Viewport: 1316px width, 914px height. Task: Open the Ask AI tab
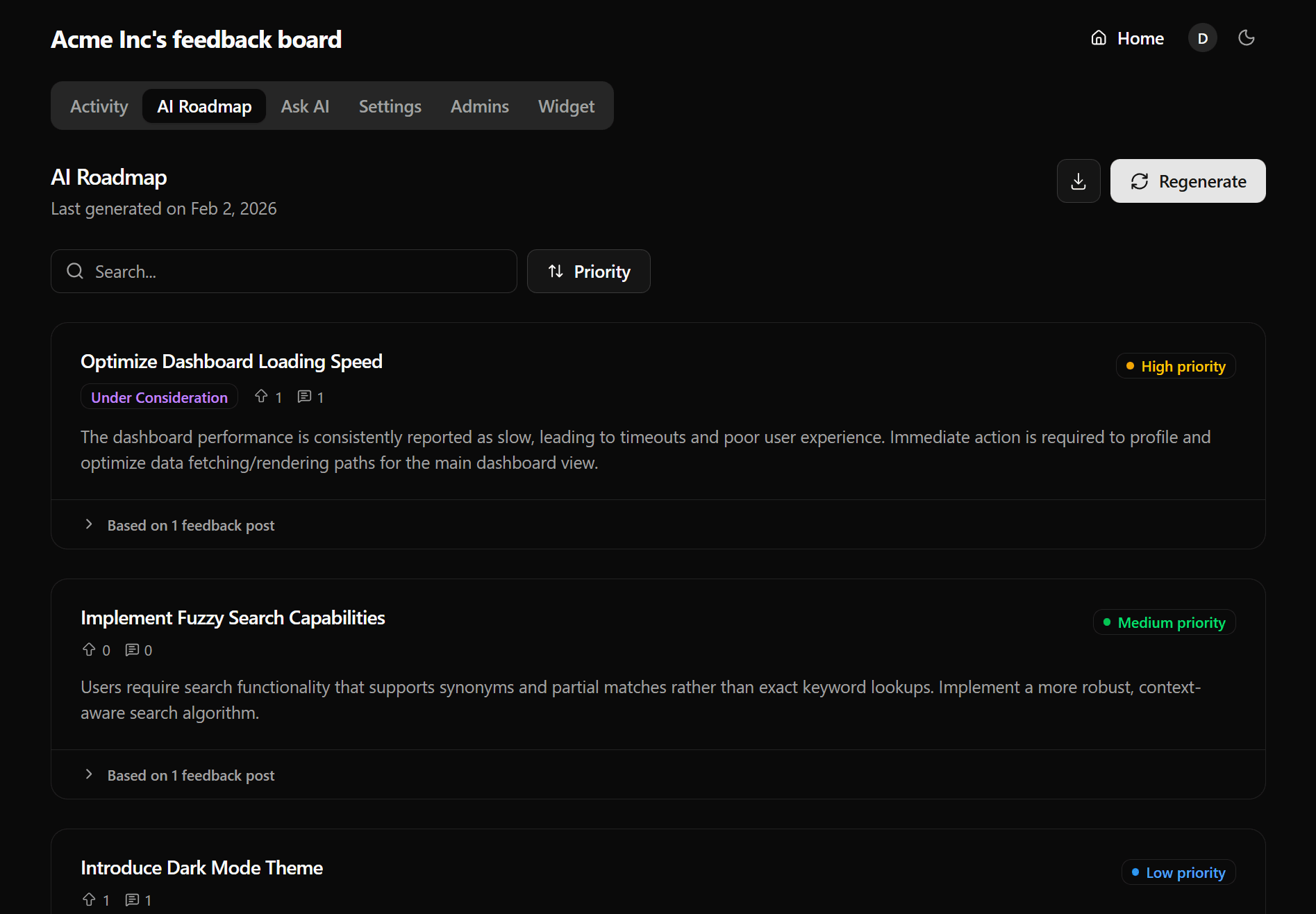[305, 106]
